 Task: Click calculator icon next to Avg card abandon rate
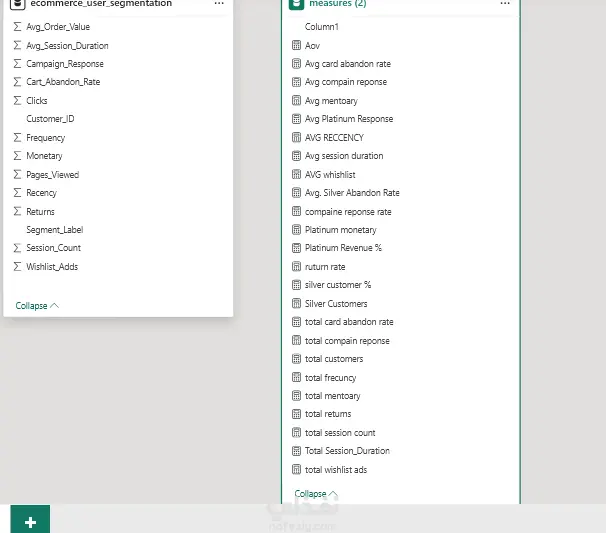pyautogui.click(x=296, y=63)
